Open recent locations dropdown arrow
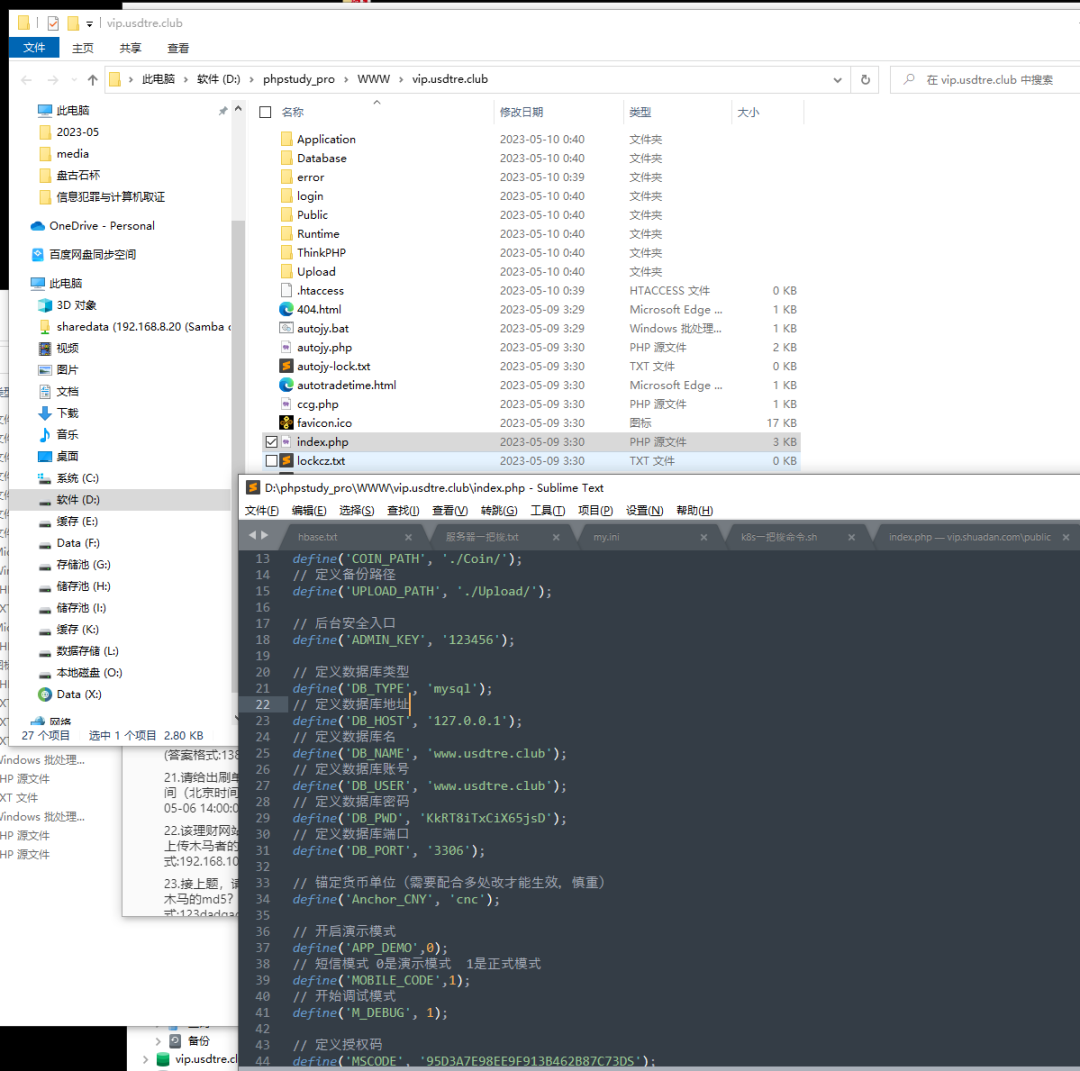1080x1071 pixels. [x=74, y=80]
